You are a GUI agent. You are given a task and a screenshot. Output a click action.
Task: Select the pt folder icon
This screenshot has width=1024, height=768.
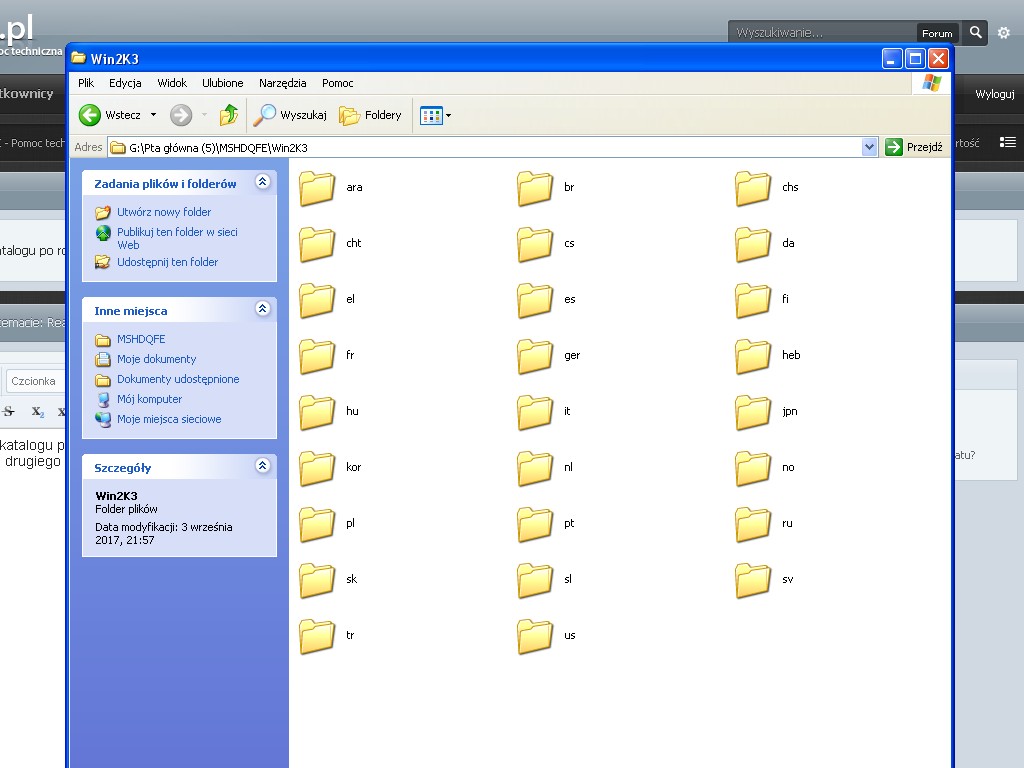[x=535, y=525]
